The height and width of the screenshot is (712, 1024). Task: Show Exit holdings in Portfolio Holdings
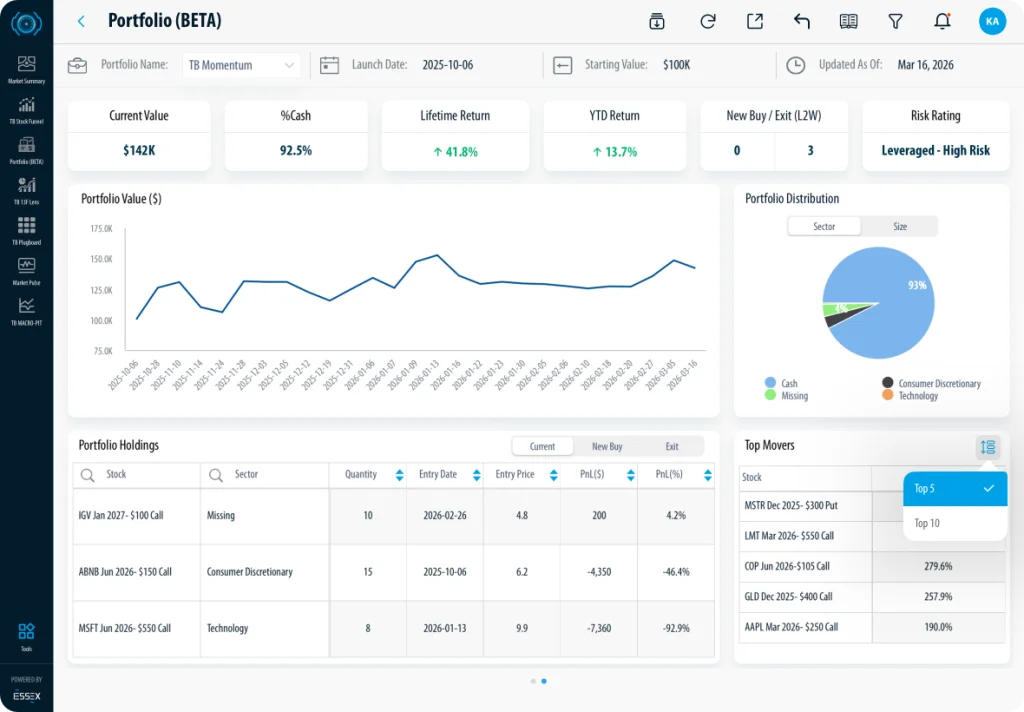[x=671, y=447]
